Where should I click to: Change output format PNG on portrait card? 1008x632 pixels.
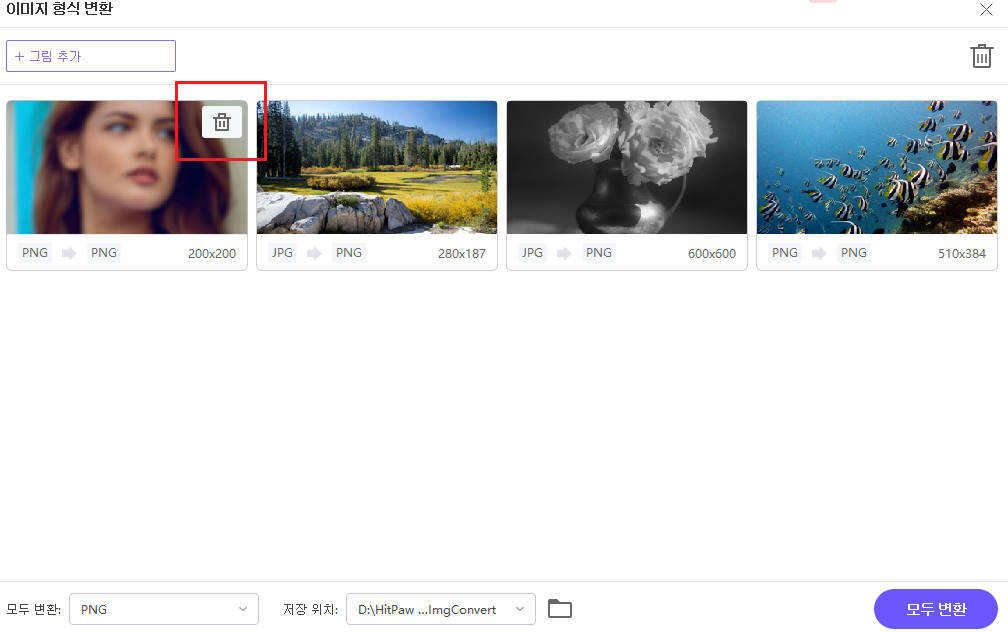(104, 253)
